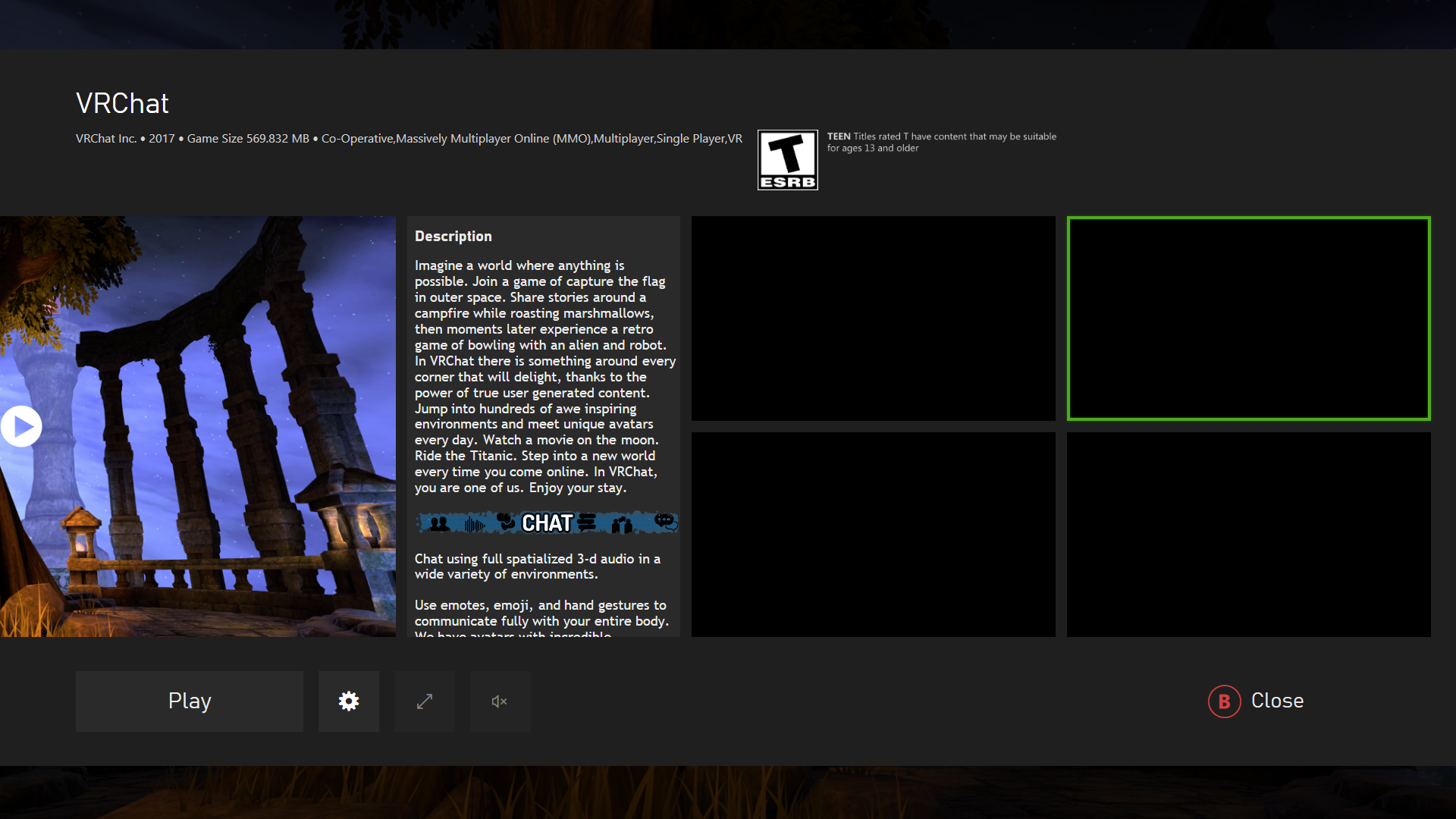Click the two-people icon in CHAT banner

pos(439,523)
